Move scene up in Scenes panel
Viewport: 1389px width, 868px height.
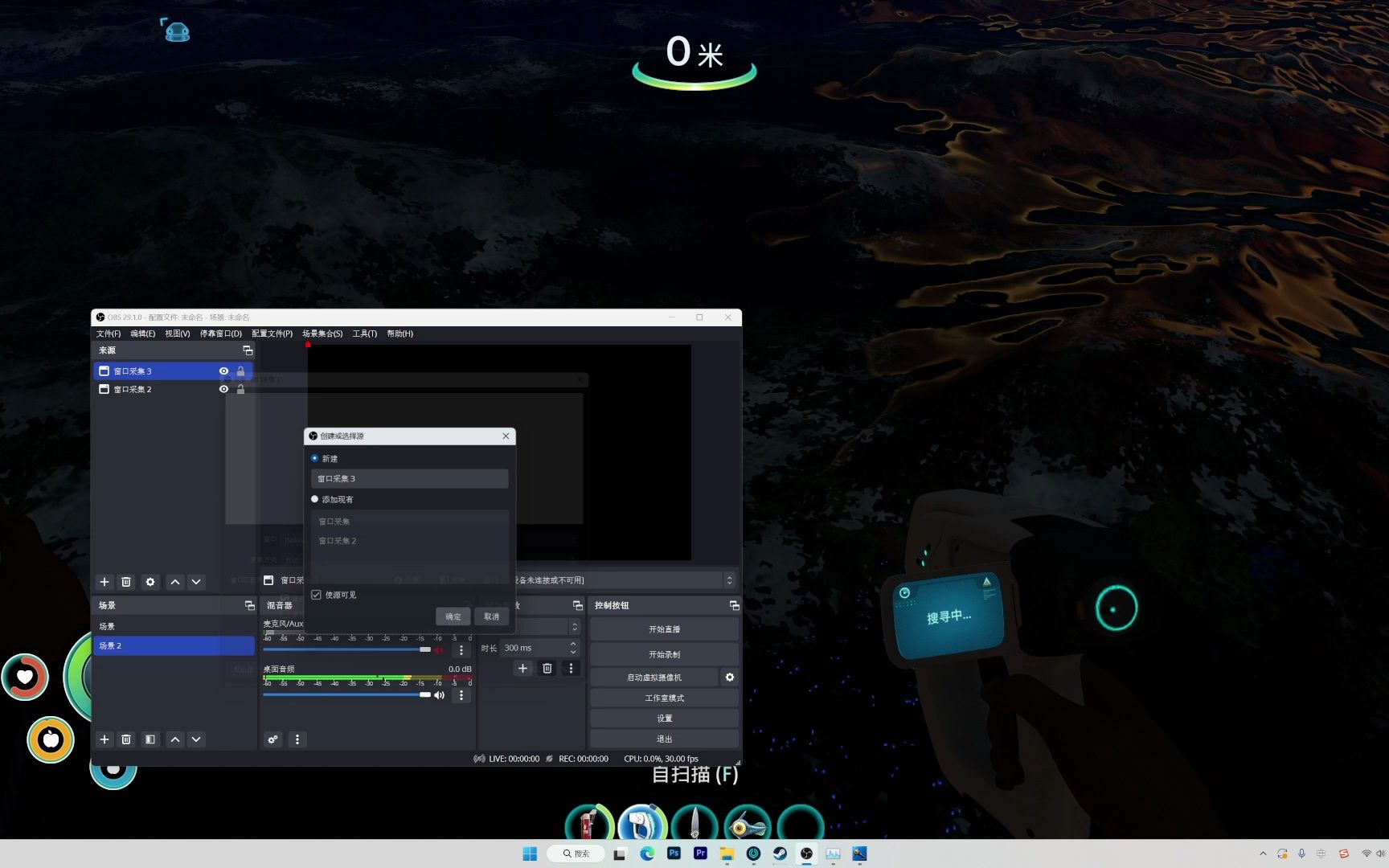click(175, 739)
